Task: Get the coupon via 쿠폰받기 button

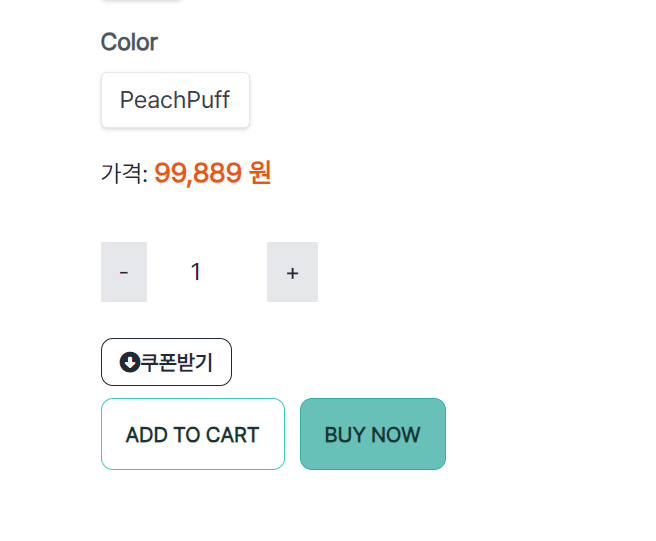Action: click(x=167, y=362)
